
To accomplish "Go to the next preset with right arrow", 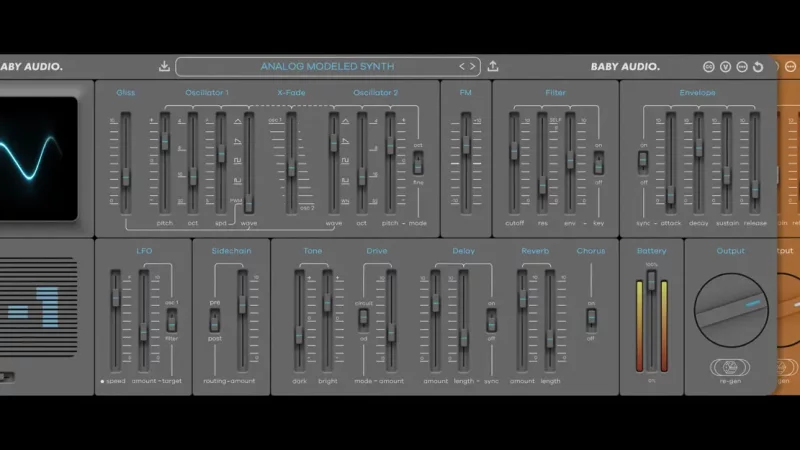I will 473,67.
